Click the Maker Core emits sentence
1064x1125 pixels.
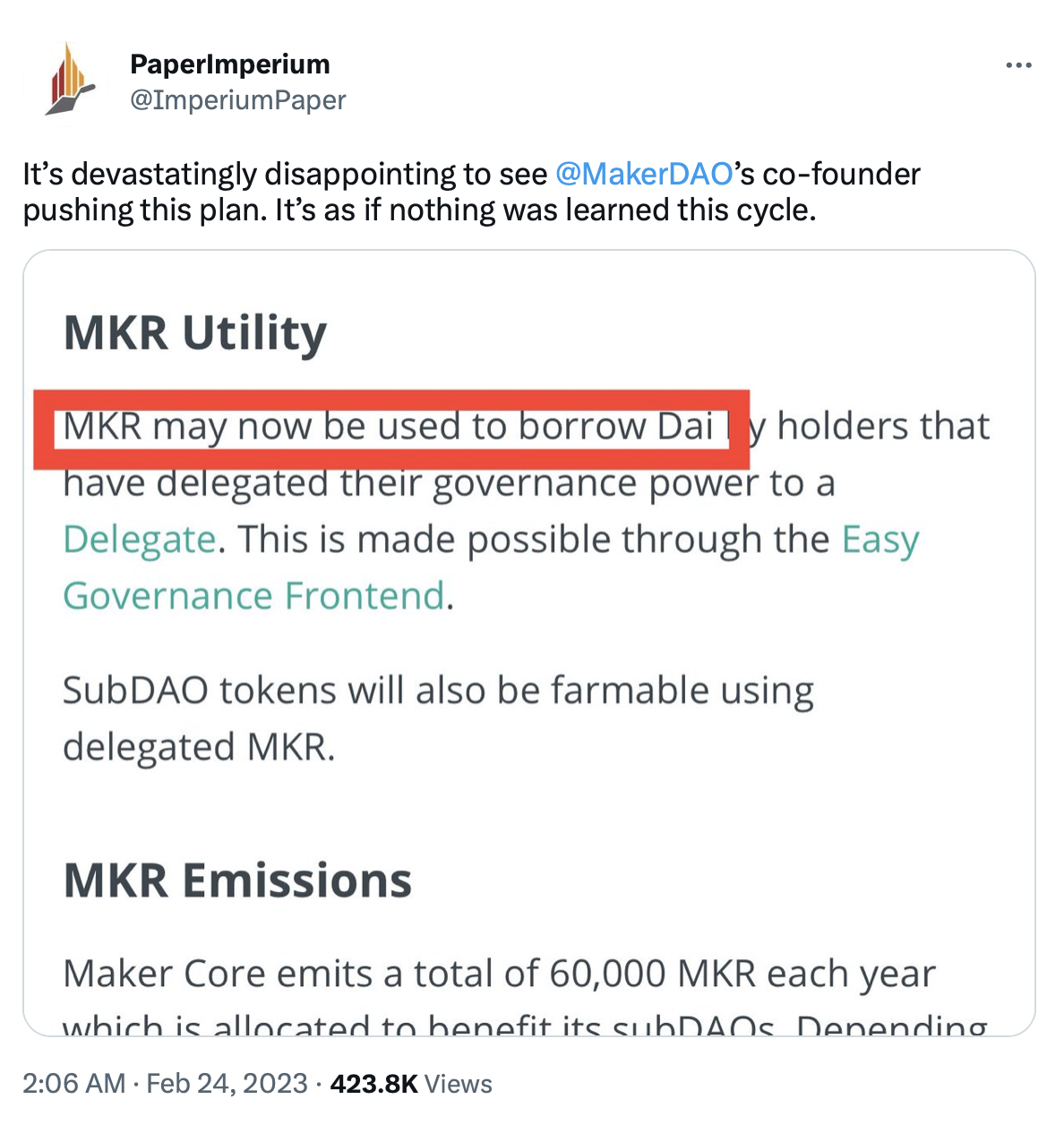coord(499,974)
